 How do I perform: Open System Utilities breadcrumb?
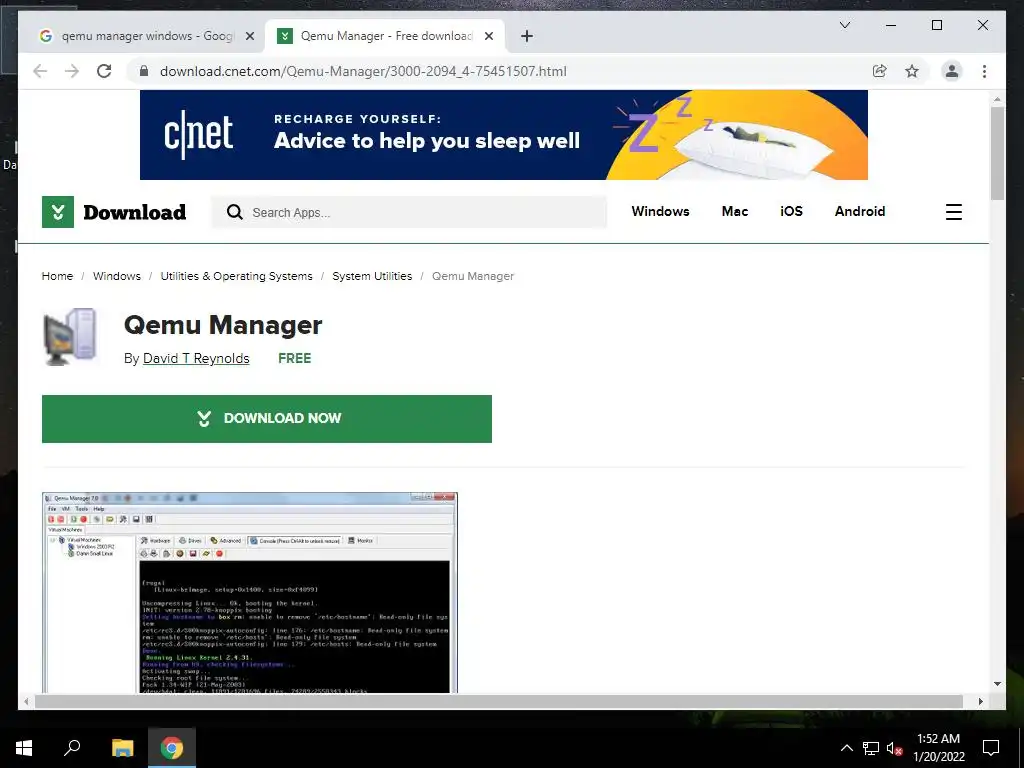tap(372, 276)
